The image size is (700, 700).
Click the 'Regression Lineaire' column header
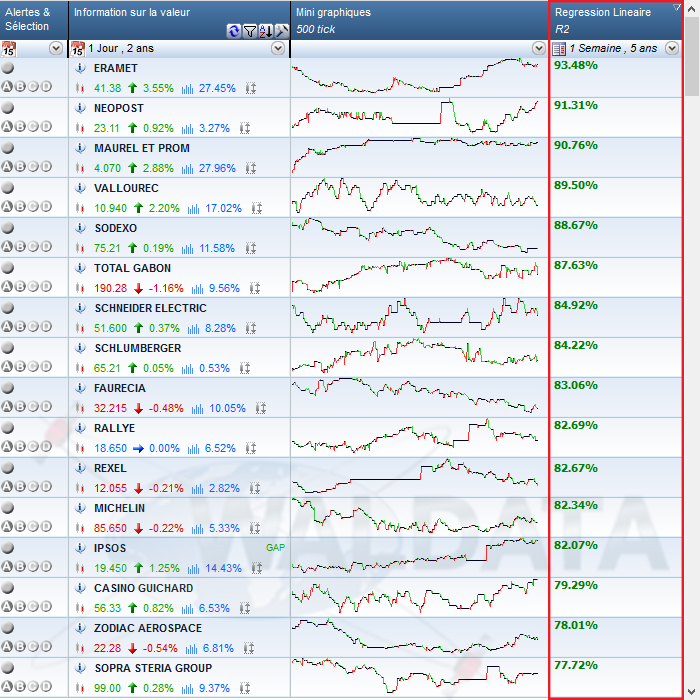[616, 20]
